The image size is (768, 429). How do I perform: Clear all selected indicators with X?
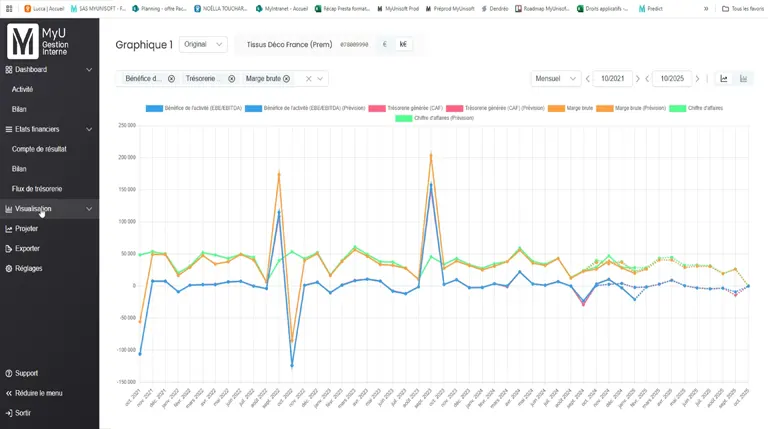point(308,79)
